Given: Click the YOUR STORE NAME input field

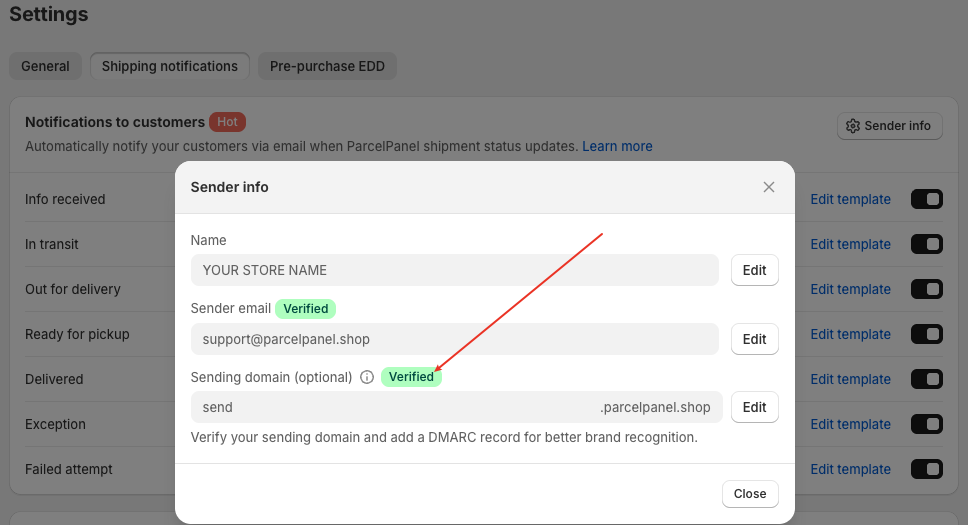Looking at the screenshot, I should 454,270.
